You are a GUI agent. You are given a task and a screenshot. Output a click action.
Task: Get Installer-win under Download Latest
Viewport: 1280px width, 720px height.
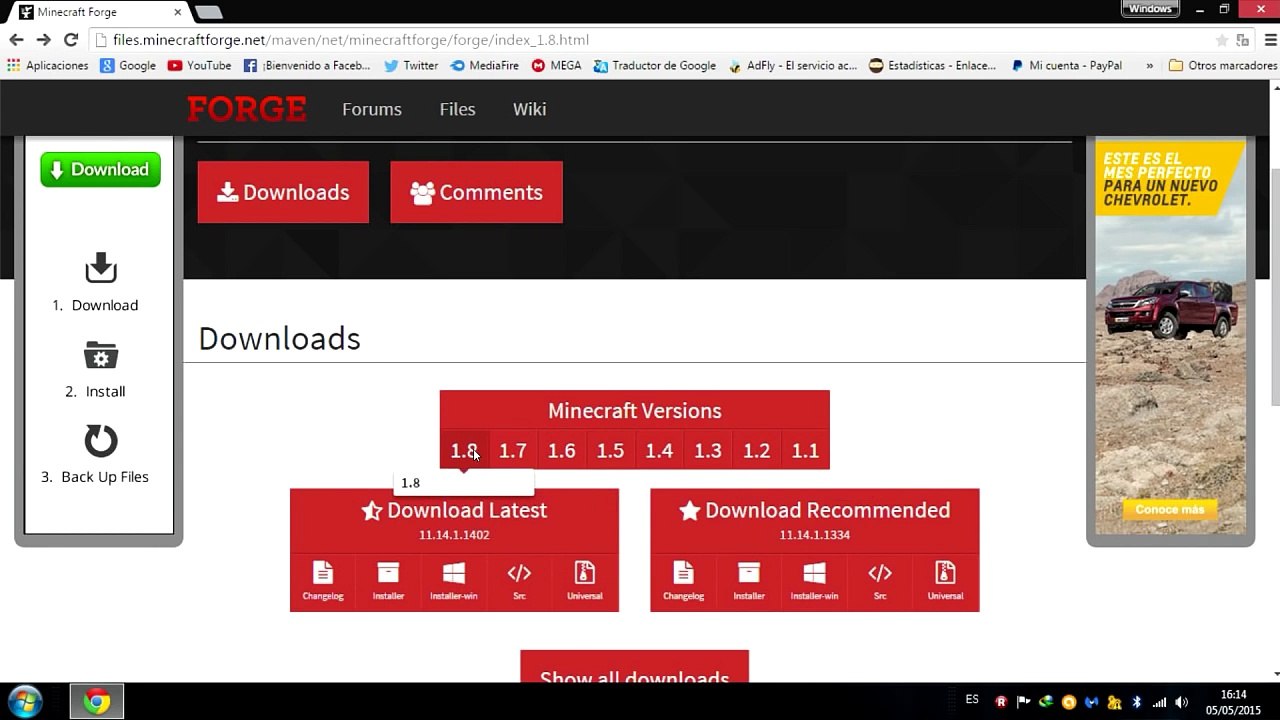tap(454, 581)
